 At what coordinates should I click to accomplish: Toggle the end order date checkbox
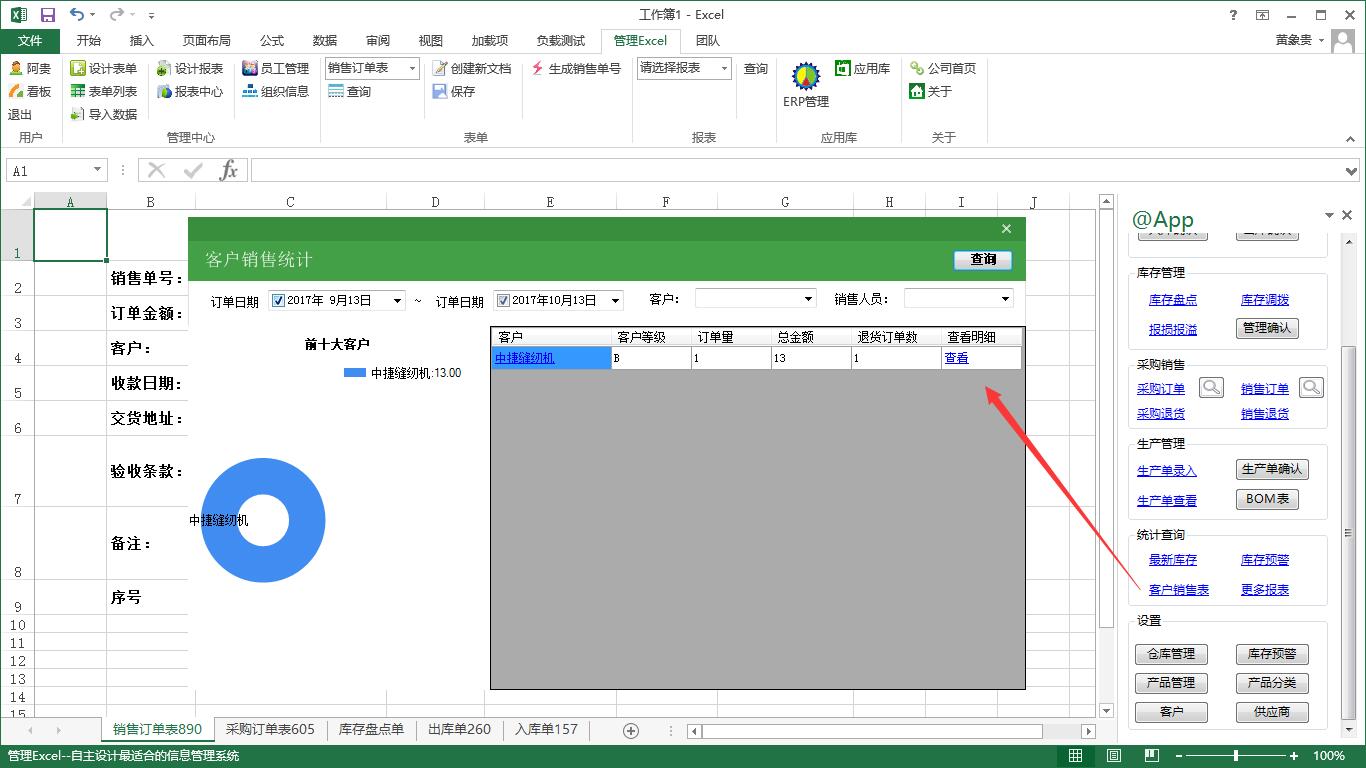503,300
